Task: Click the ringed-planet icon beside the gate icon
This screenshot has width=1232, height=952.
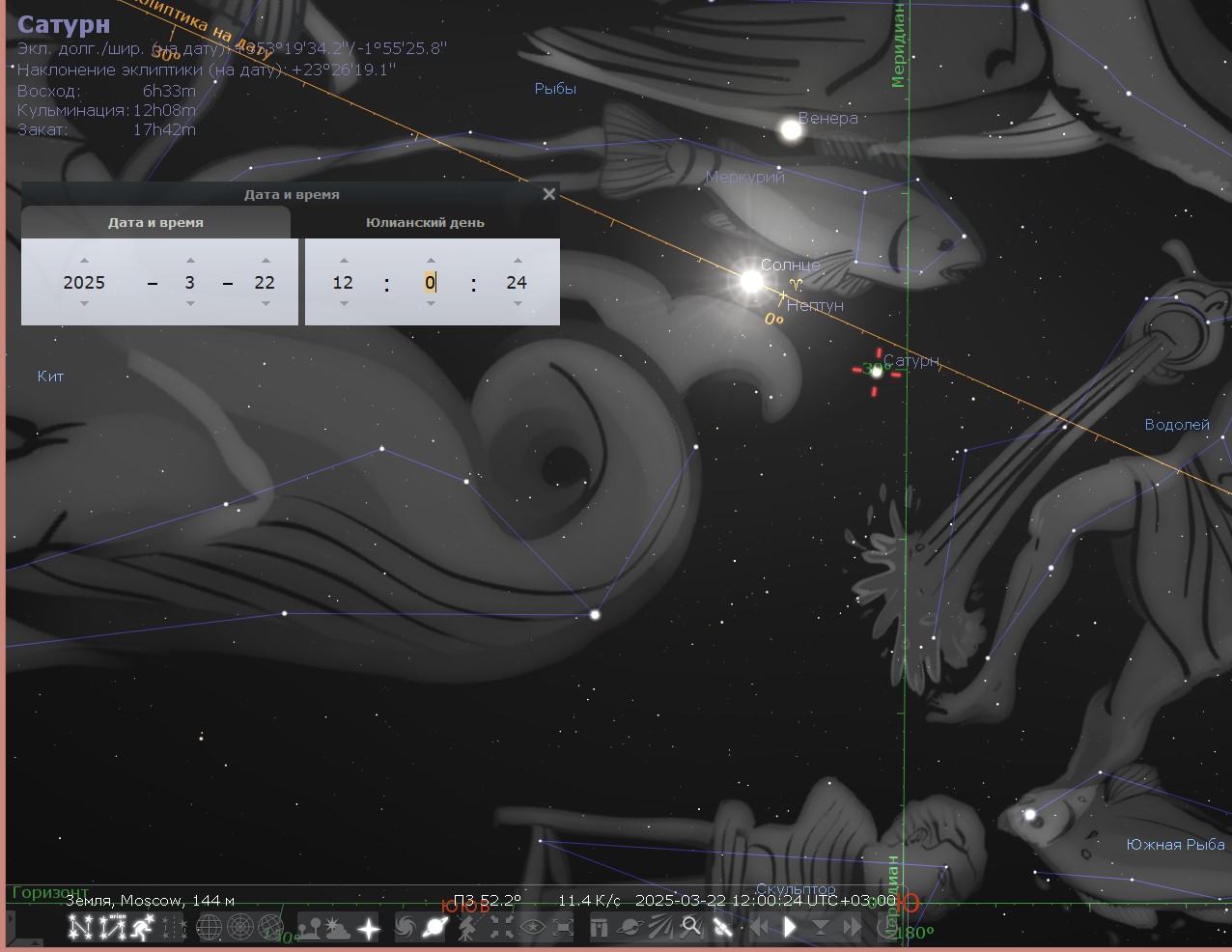Action: 630,928
